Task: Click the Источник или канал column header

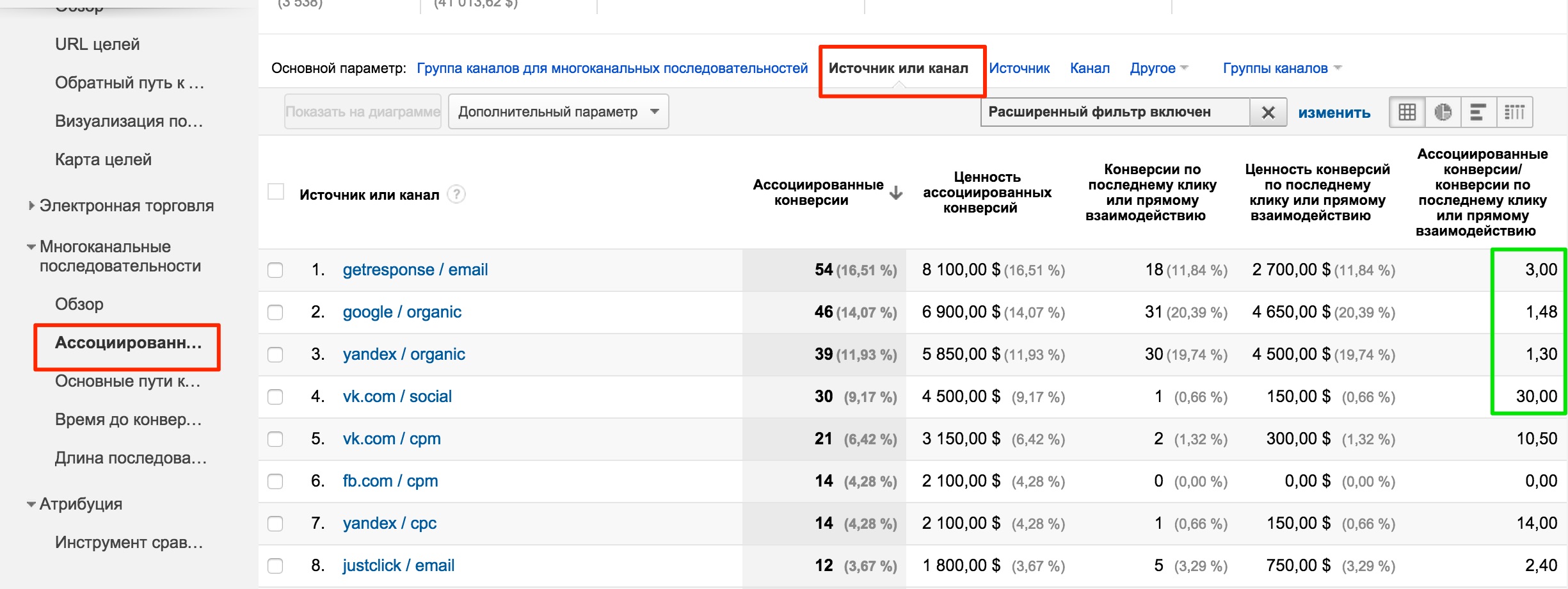Action: pos(369,195)
